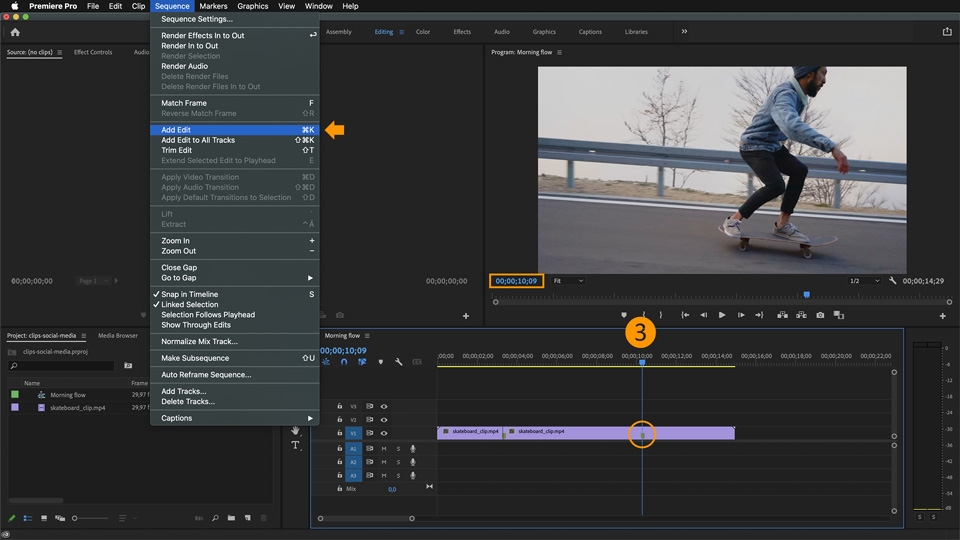Step forward one frame in Program monitor

[741, 315]
